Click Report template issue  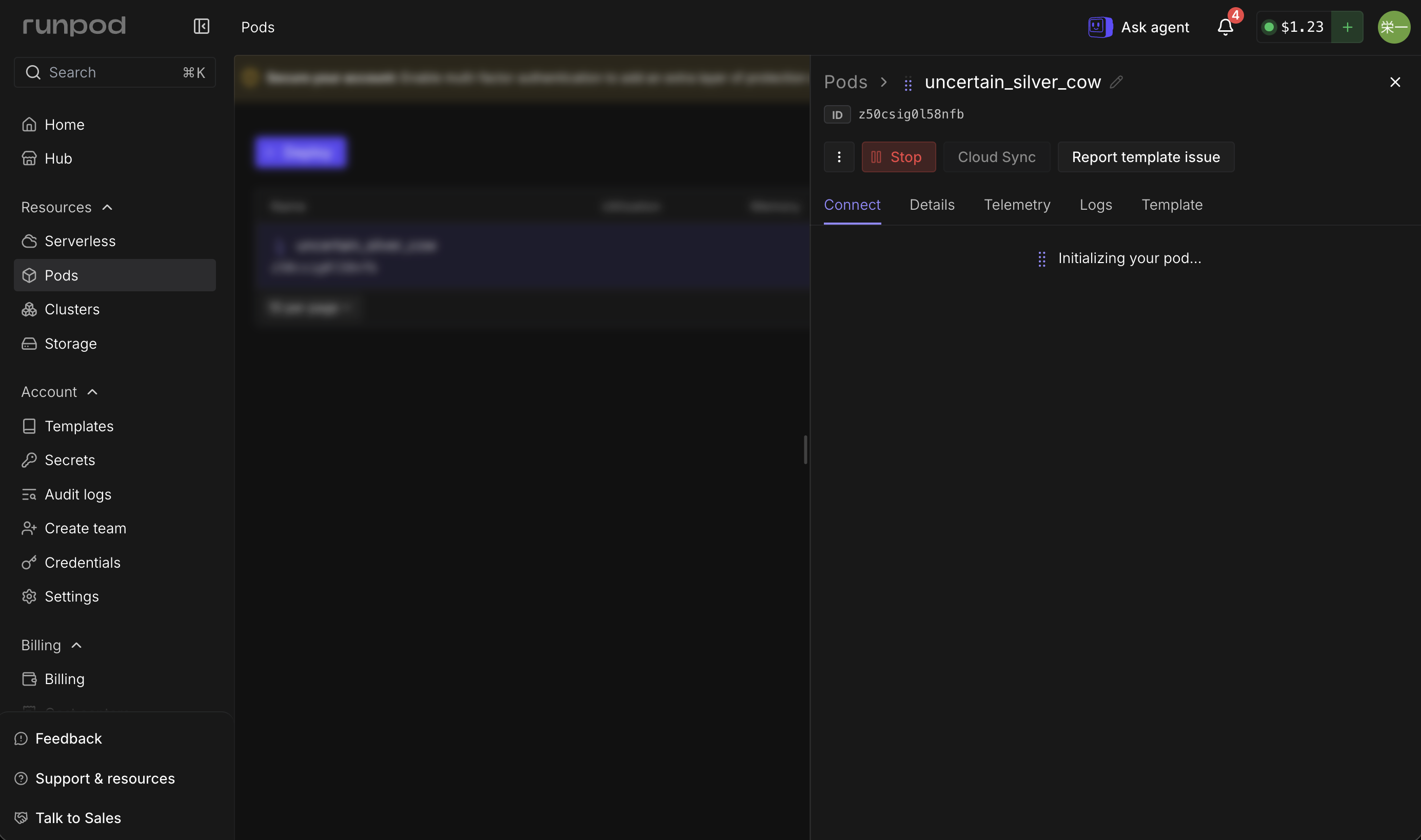point(1146,157)
